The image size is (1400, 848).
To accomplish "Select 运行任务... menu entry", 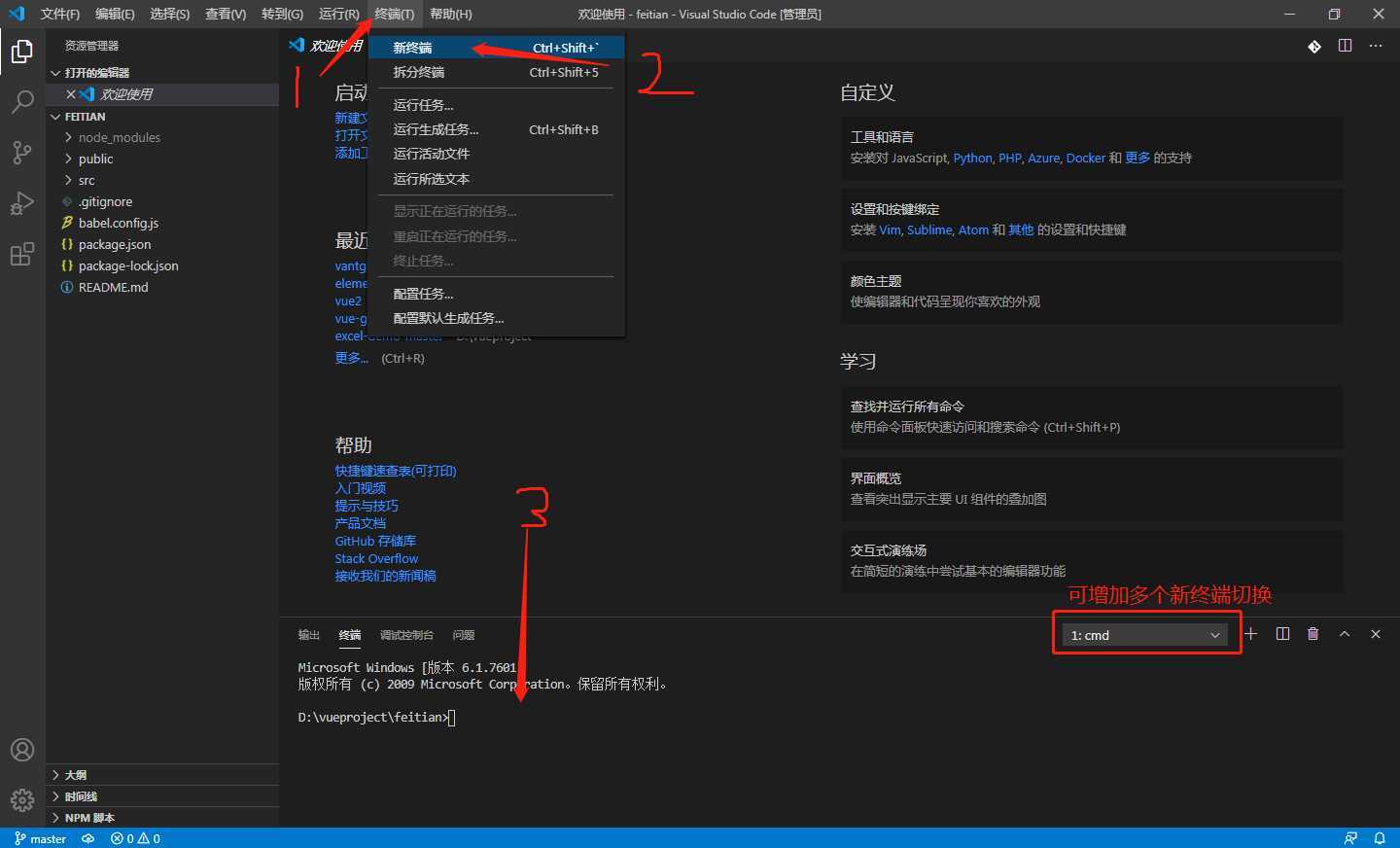I will pos(496,105).
